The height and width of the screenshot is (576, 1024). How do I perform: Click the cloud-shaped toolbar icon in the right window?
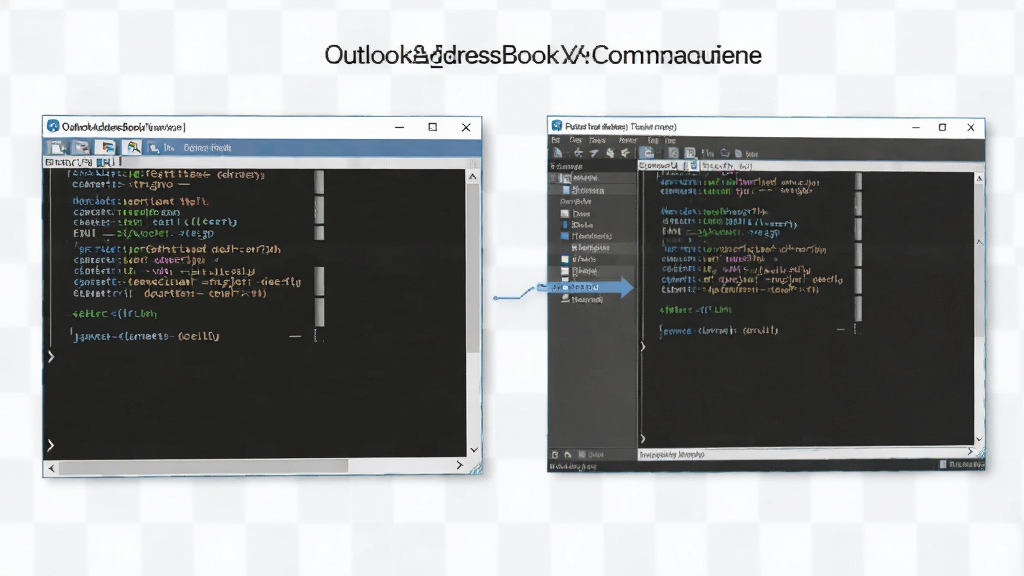[x=724, y=153]
